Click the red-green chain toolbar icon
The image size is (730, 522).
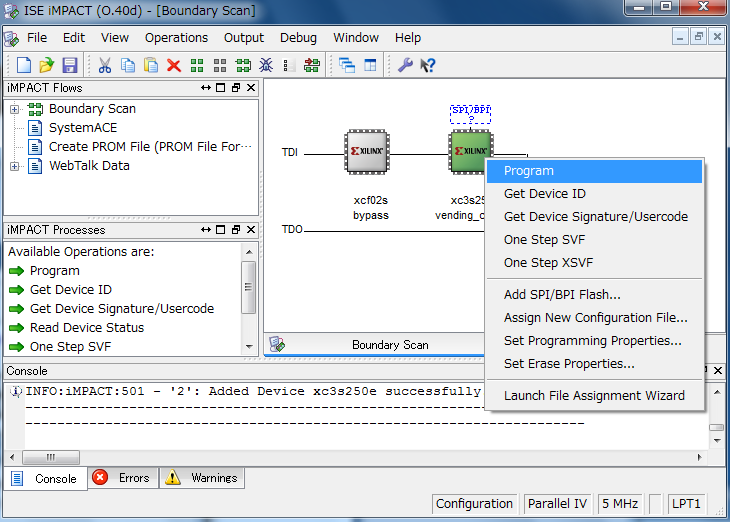(311, 65)
